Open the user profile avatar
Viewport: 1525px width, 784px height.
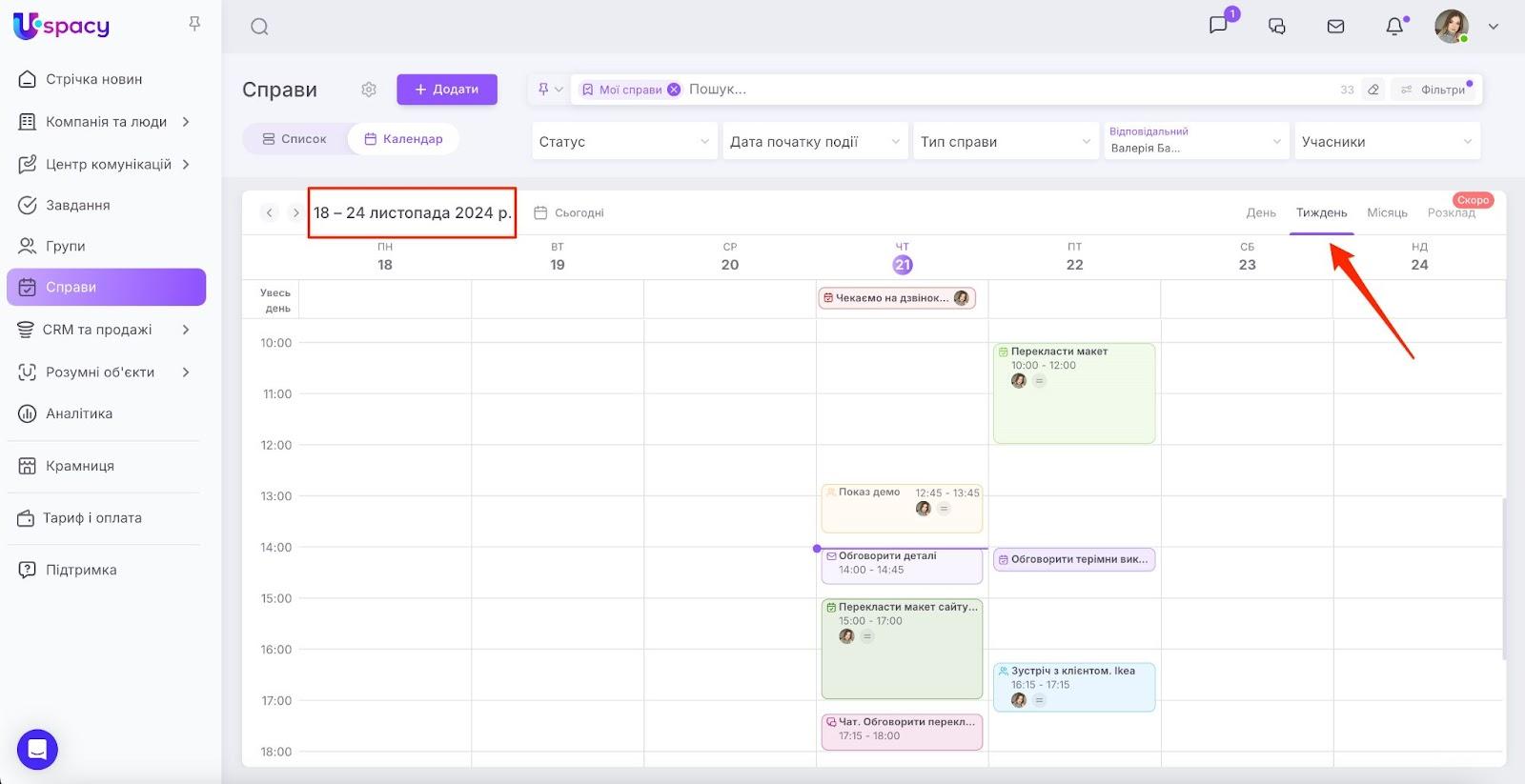[1452, 27]
